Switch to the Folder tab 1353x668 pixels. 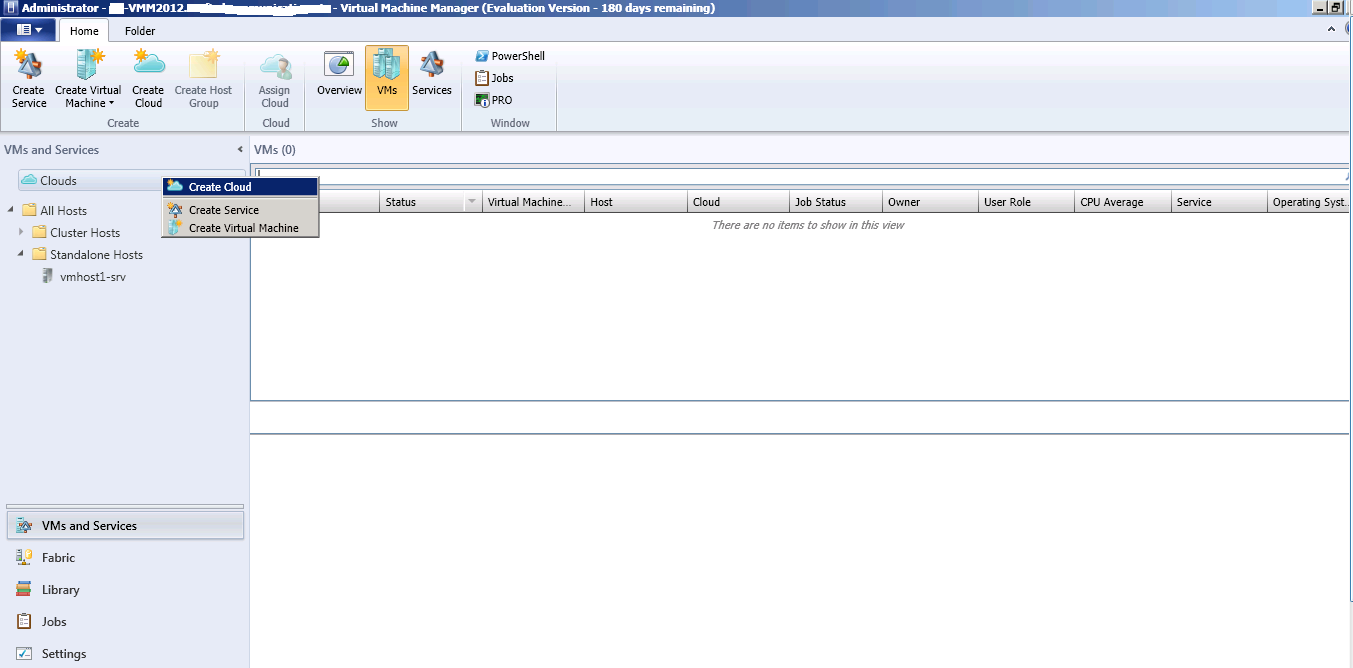coord(139,30)
